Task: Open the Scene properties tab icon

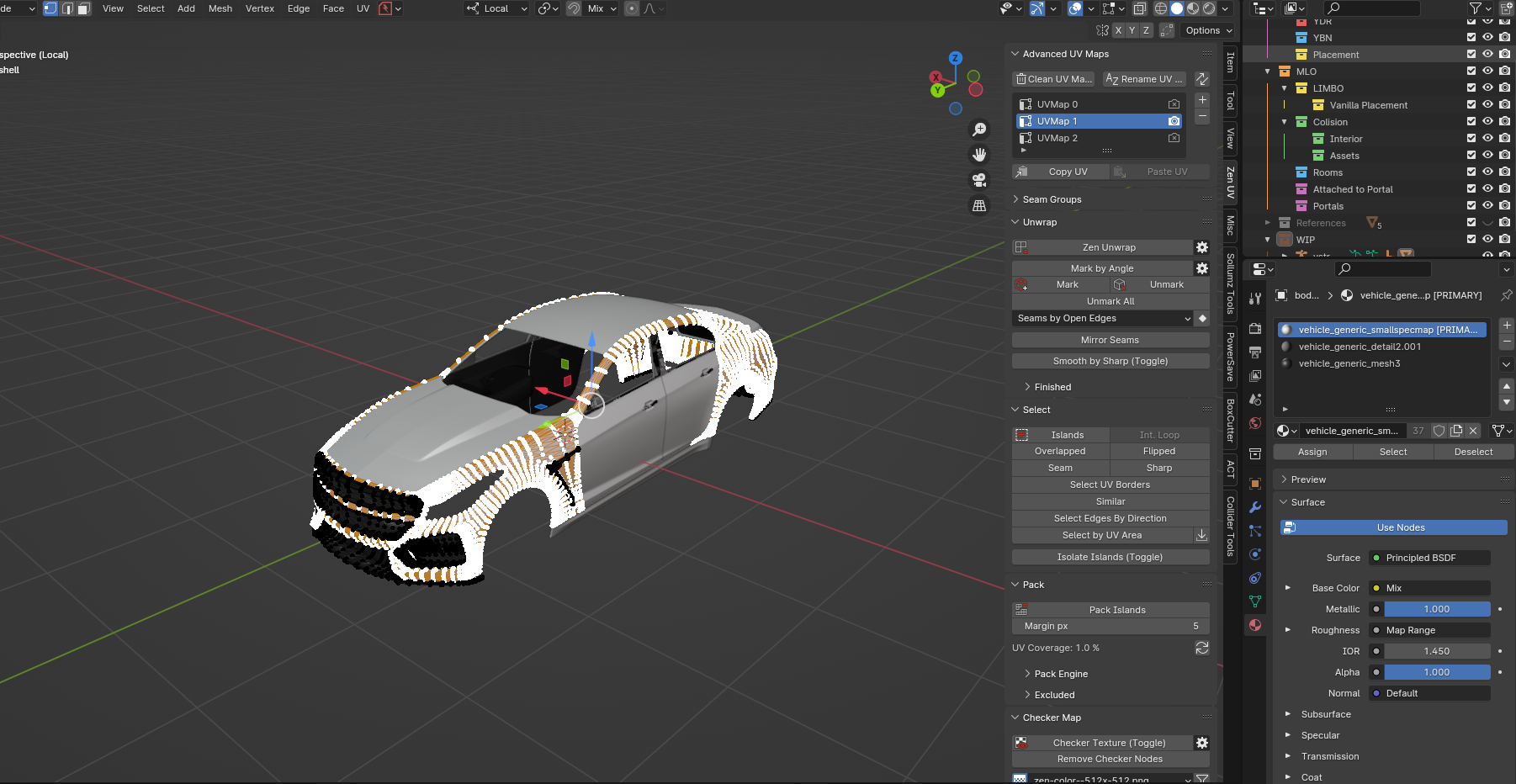Action: click(x=1255, y=400)
